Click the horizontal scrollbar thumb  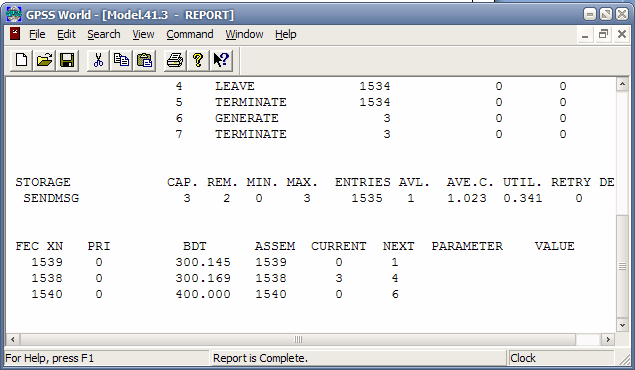point(298,339)
